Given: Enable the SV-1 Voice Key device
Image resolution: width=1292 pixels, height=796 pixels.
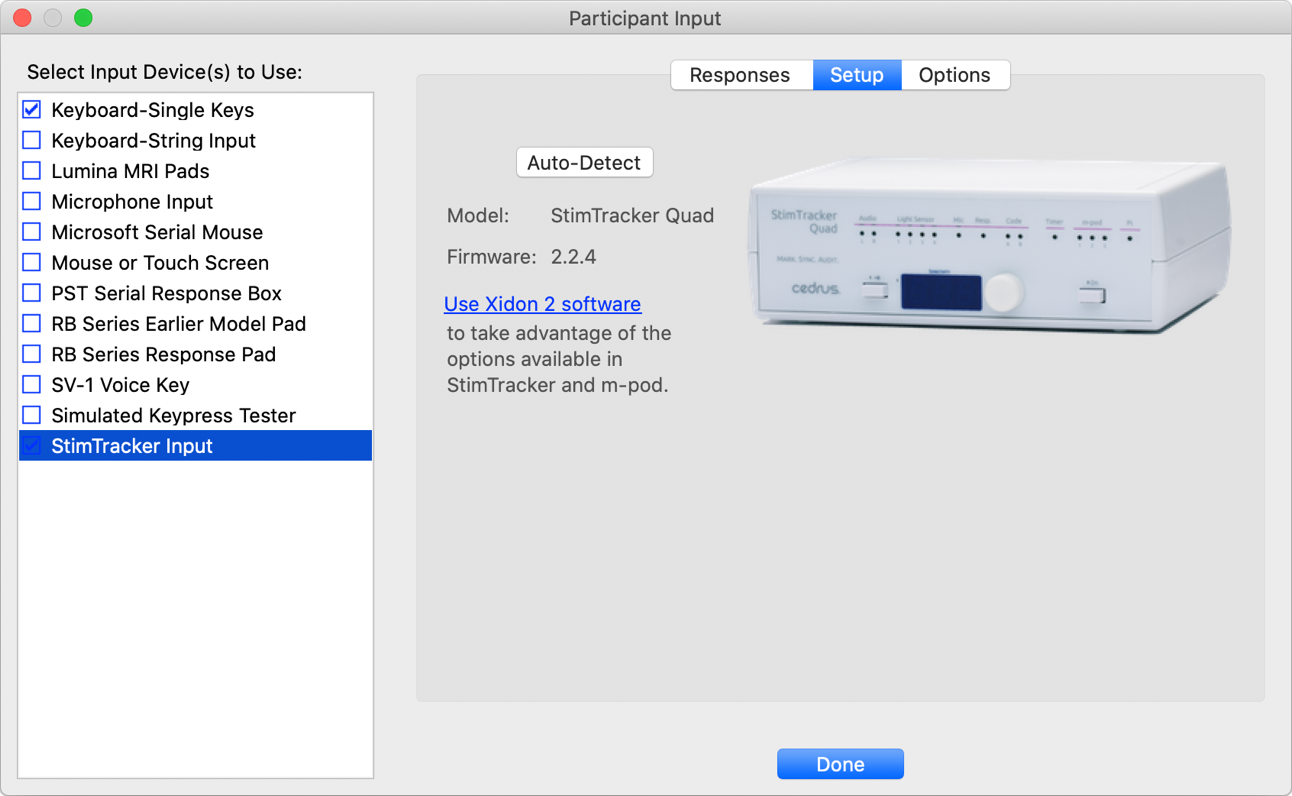Looking at the screenshot, I should point(31,384).
